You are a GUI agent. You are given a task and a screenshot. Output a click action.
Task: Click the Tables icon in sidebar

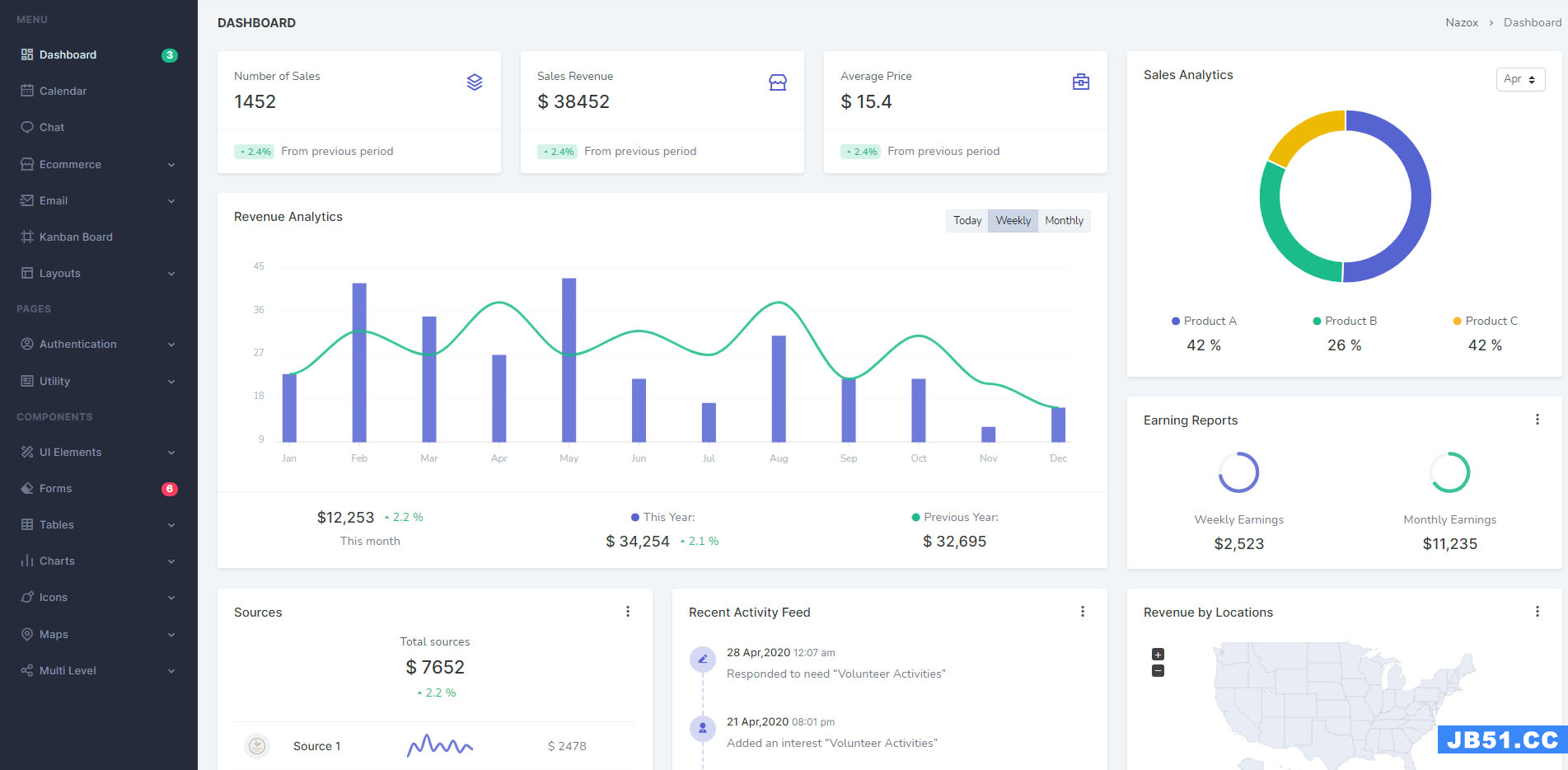[x=27, y=524]
